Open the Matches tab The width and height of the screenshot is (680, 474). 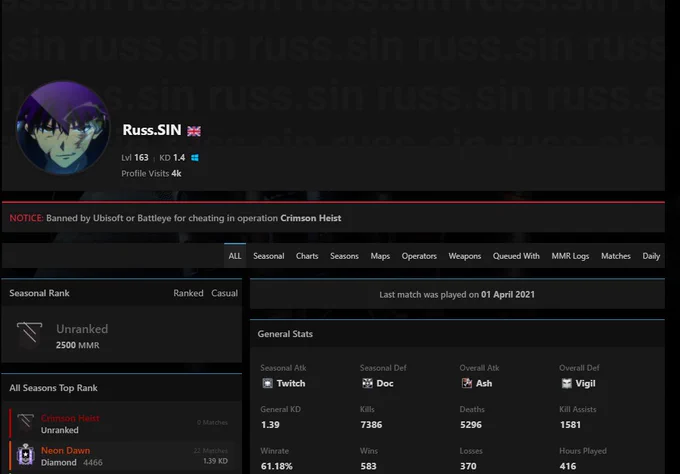coord(616,256)
